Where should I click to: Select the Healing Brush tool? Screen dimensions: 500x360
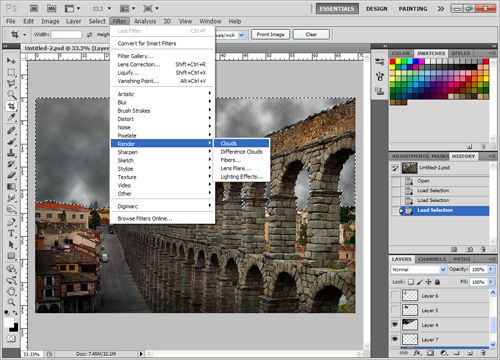(x=11, y=130)
